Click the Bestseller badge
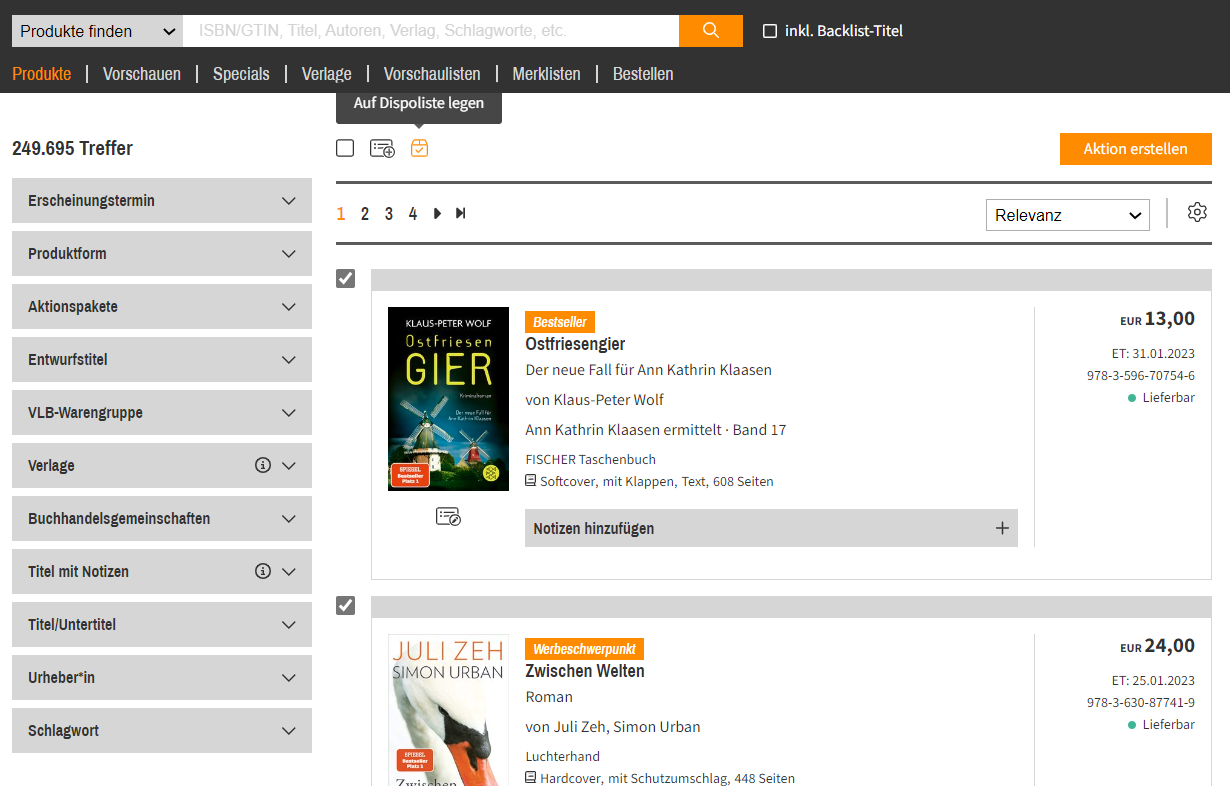This screenshot has height=786, width=1230. click(x=560, y=322)
